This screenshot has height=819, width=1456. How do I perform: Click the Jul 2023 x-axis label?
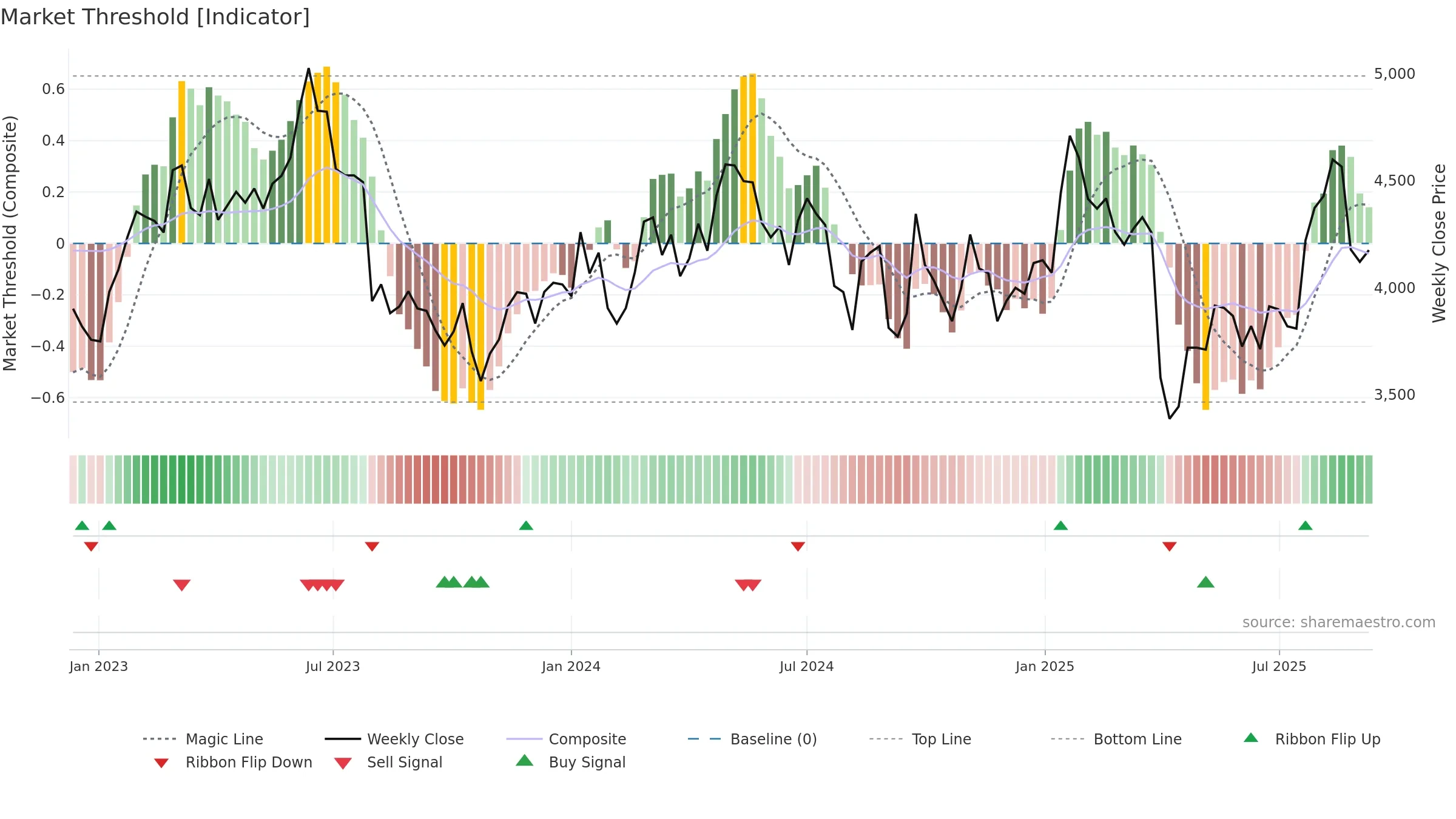coord(332,666)
